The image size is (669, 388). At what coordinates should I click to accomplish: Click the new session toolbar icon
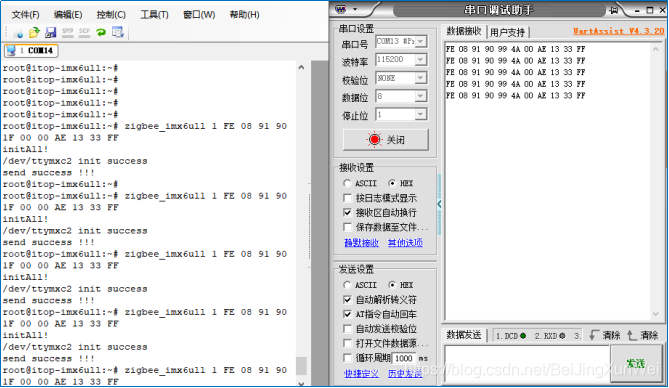18,33
